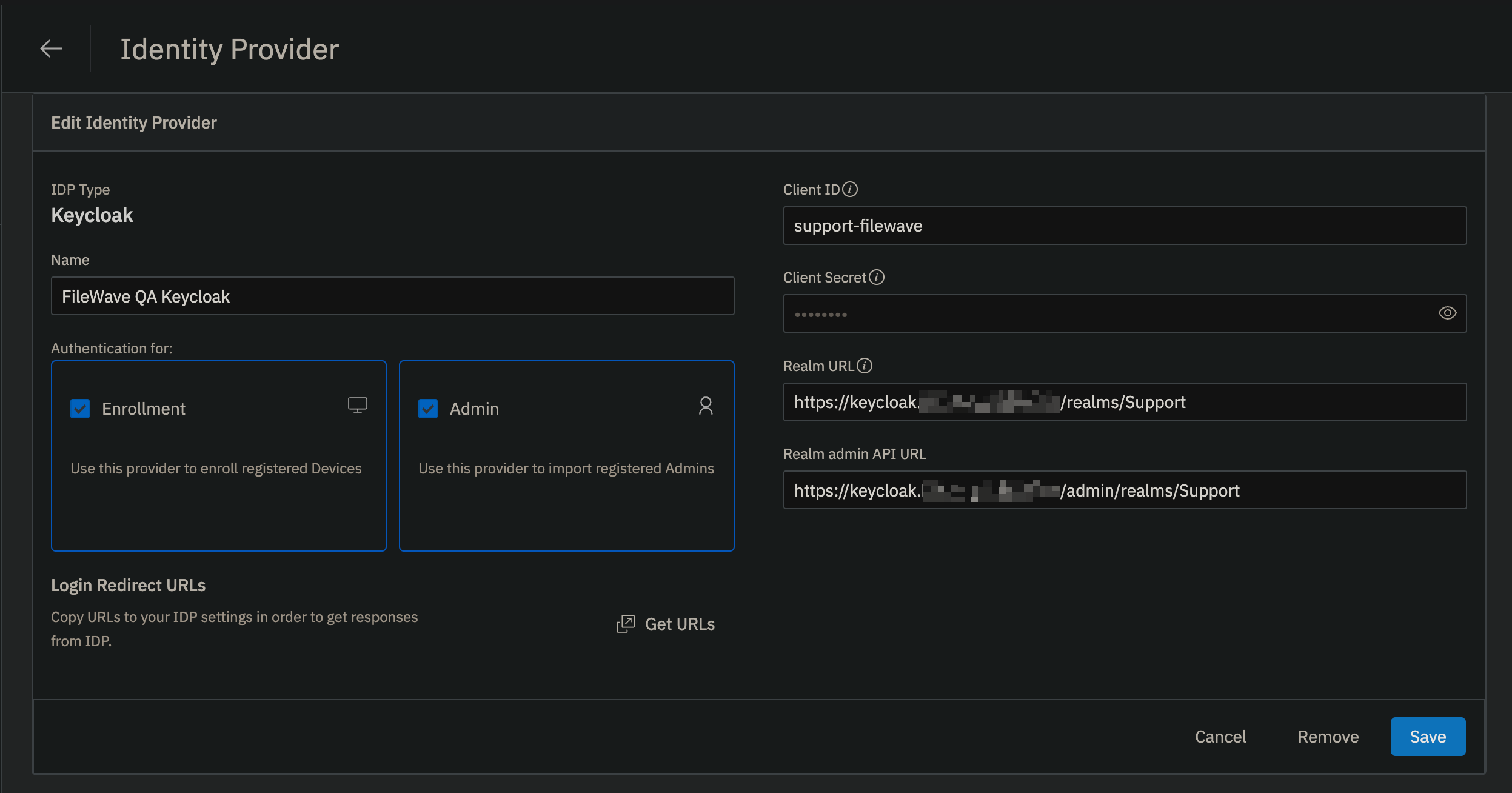Uncheck the Enrollment checkbox
Viewport: 1512px width, 793px height.
click(x=80, y=409)
